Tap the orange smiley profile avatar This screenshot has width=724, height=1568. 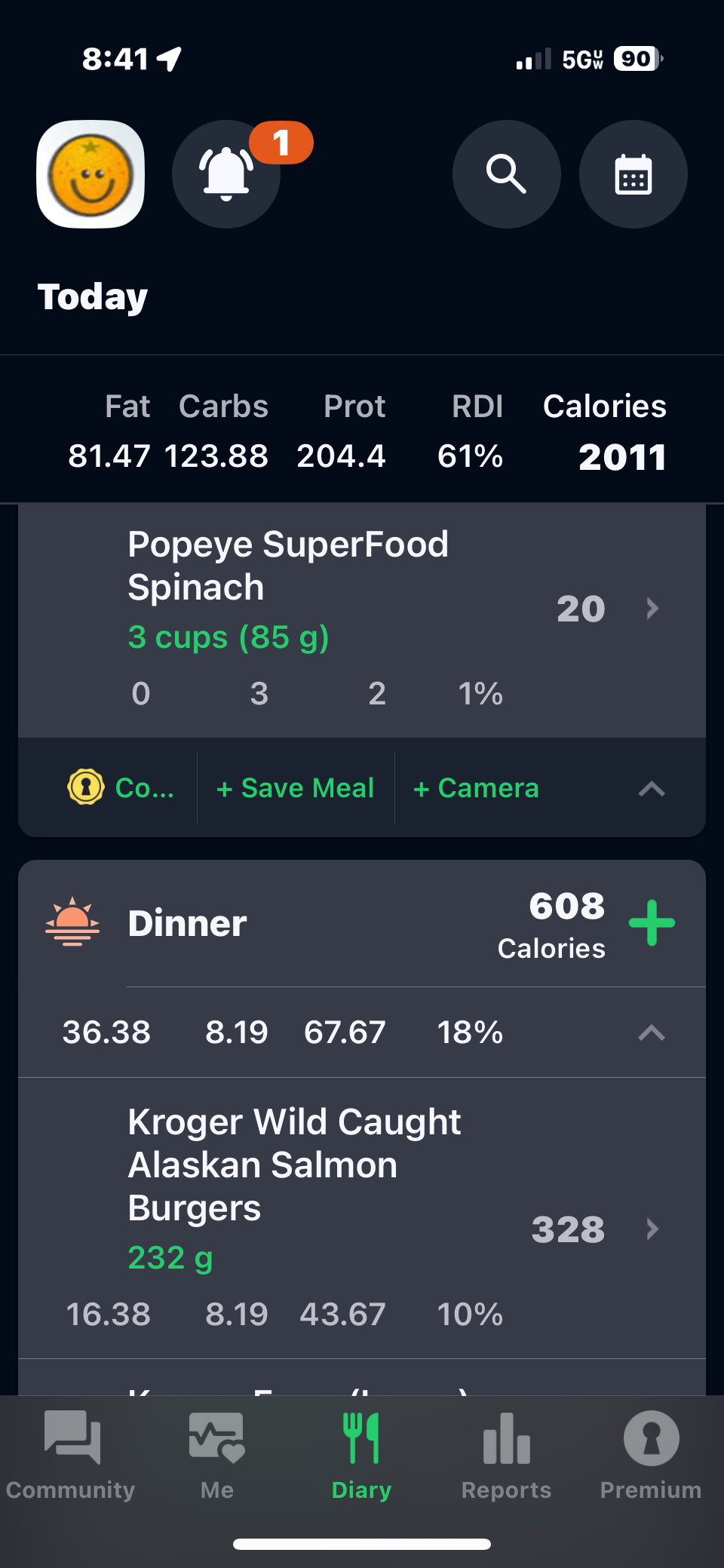coord(90,174)
